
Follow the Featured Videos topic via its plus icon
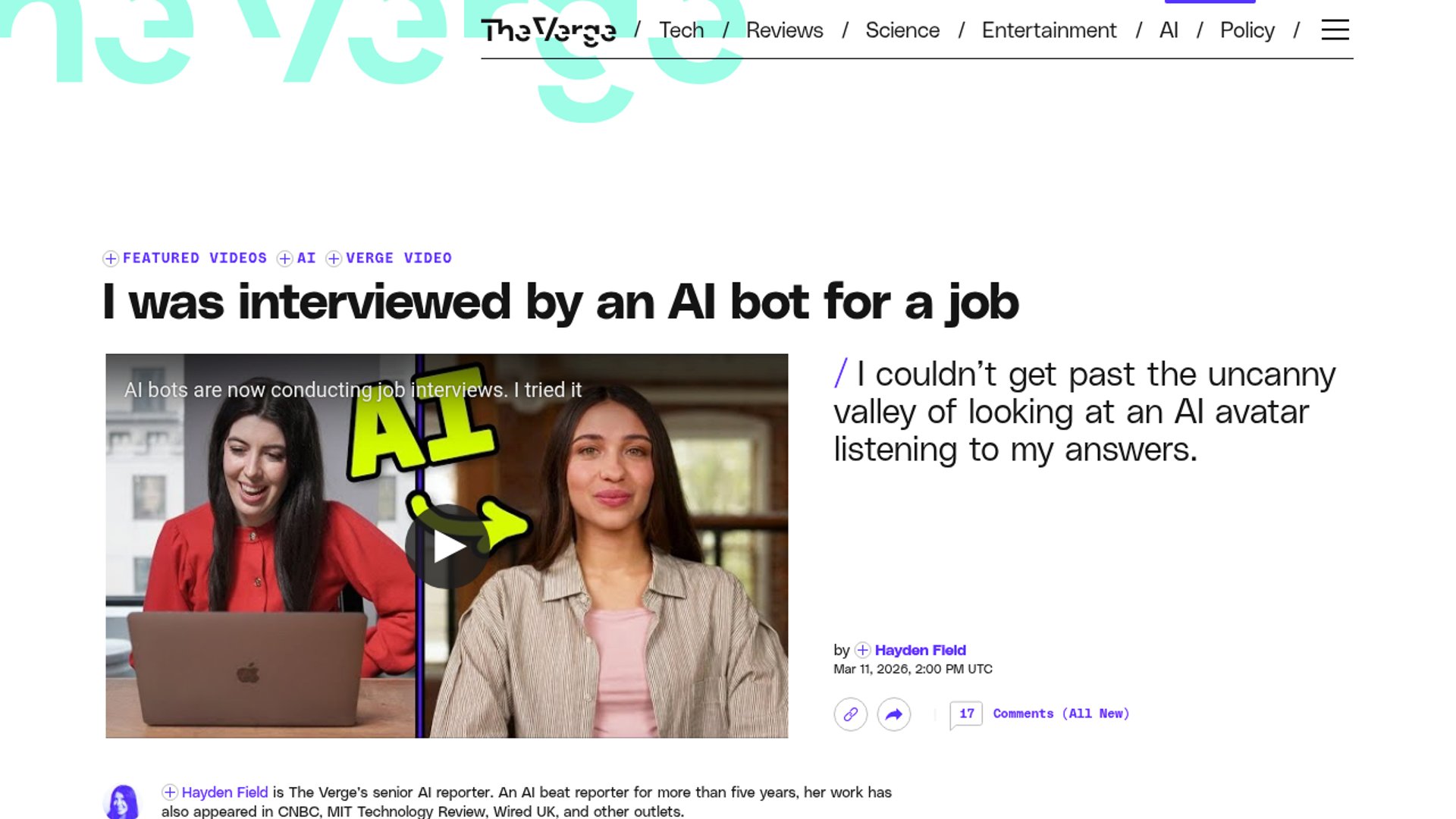click(111, 259)
